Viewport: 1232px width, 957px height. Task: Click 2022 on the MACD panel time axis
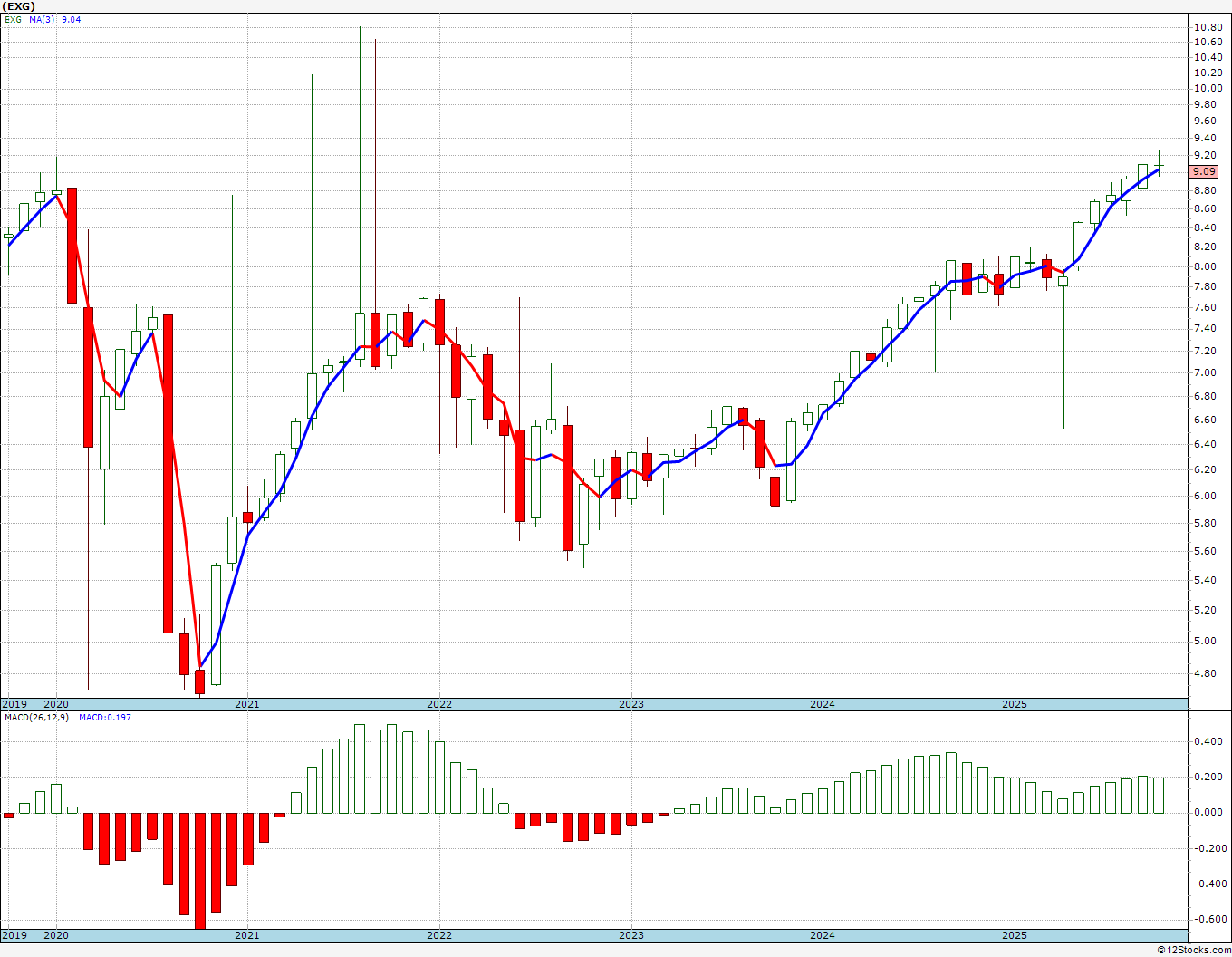[439, 935]
